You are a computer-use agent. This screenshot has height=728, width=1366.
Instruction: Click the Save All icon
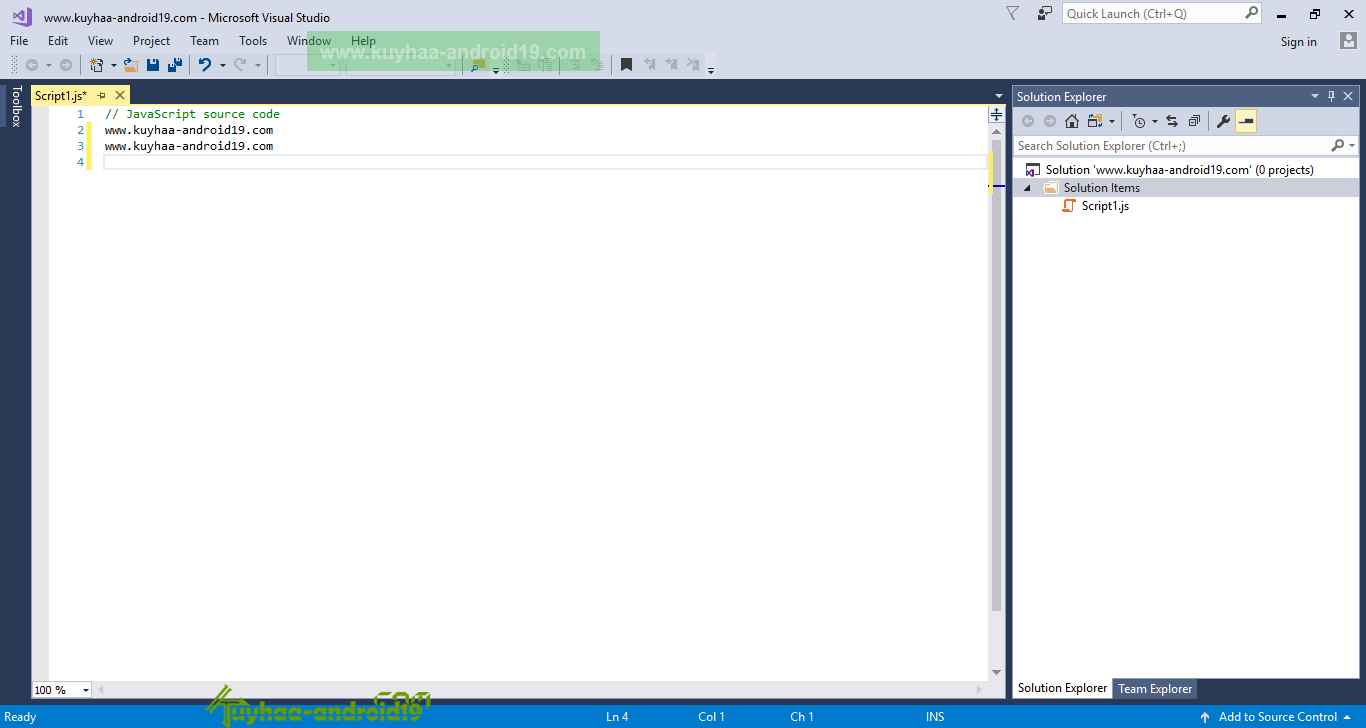tap(175, 65)
